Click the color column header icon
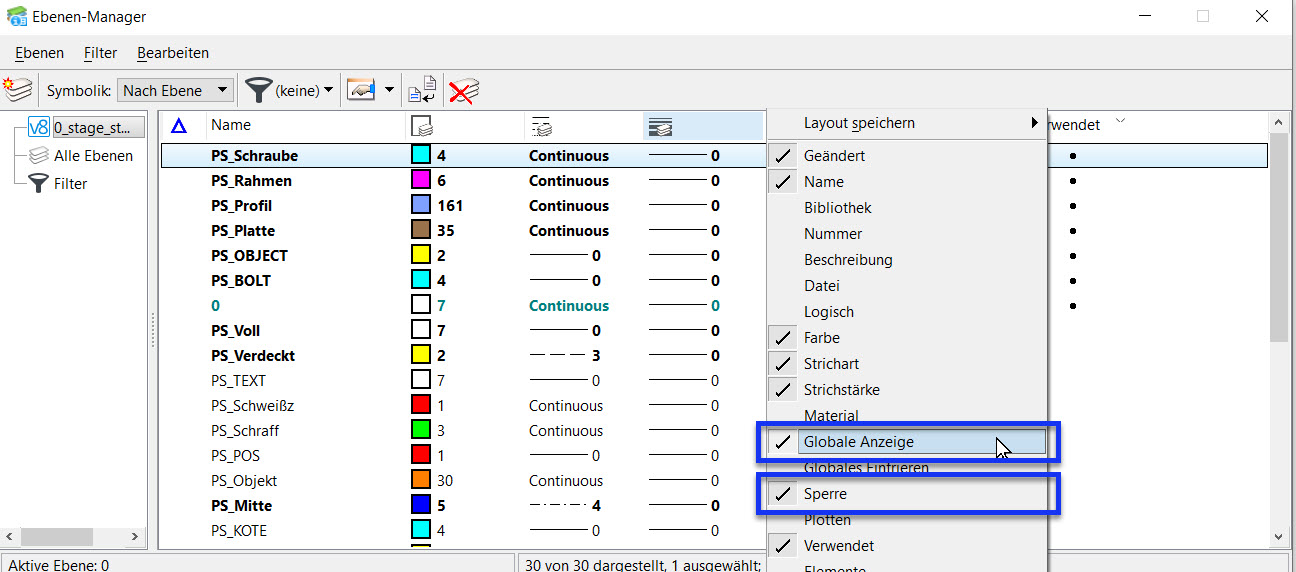Screen dimensions: 1296x572 pyautogui.click(x=422, y=126)
